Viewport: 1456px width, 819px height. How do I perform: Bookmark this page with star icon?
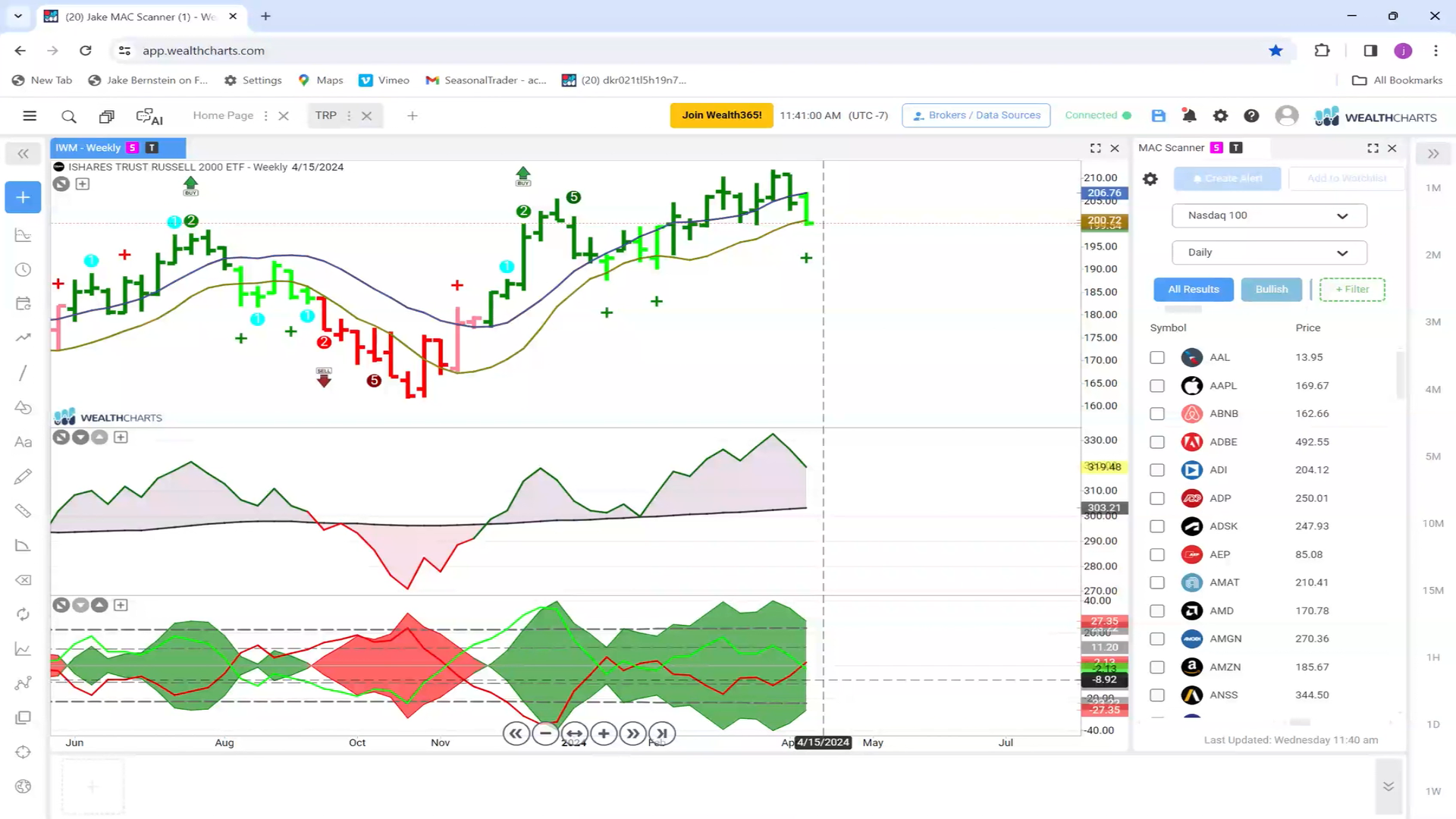pos(1276,51)
